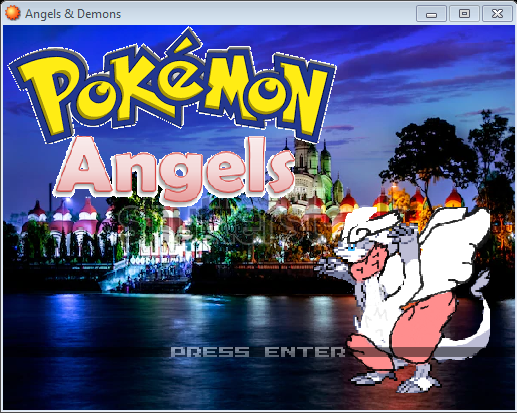
Task: Click the pink Angels subtitle text
Action: 173,170
